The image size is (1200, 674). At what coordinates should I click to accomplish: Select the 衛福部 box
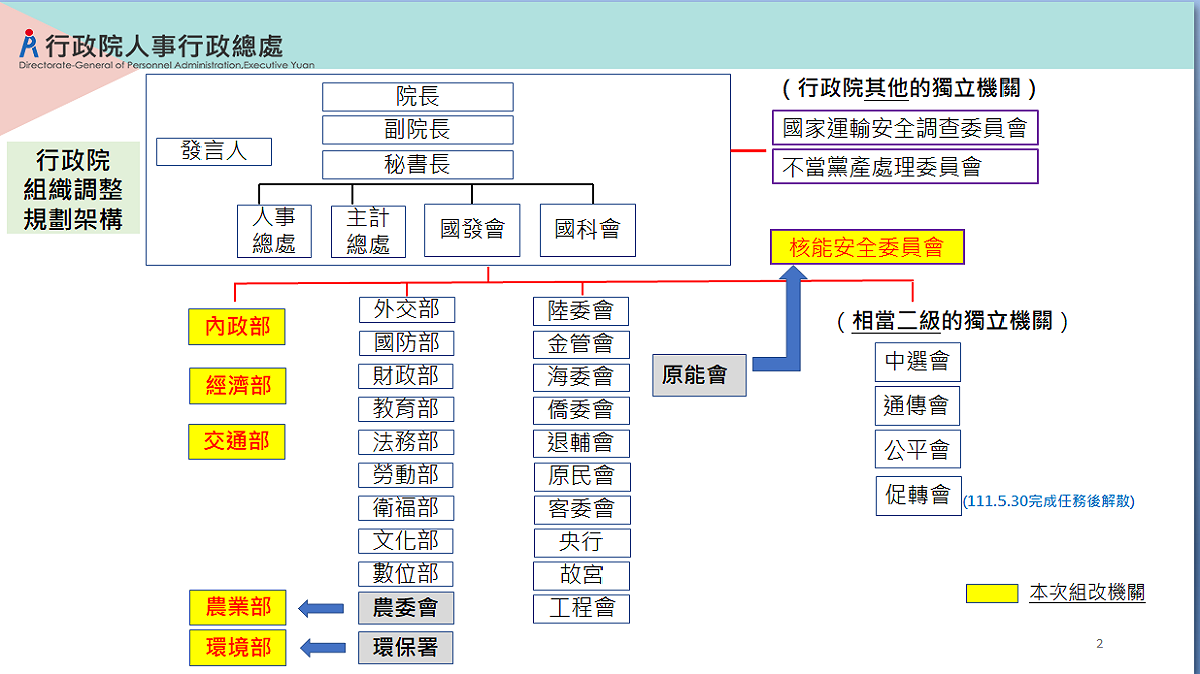406,508
